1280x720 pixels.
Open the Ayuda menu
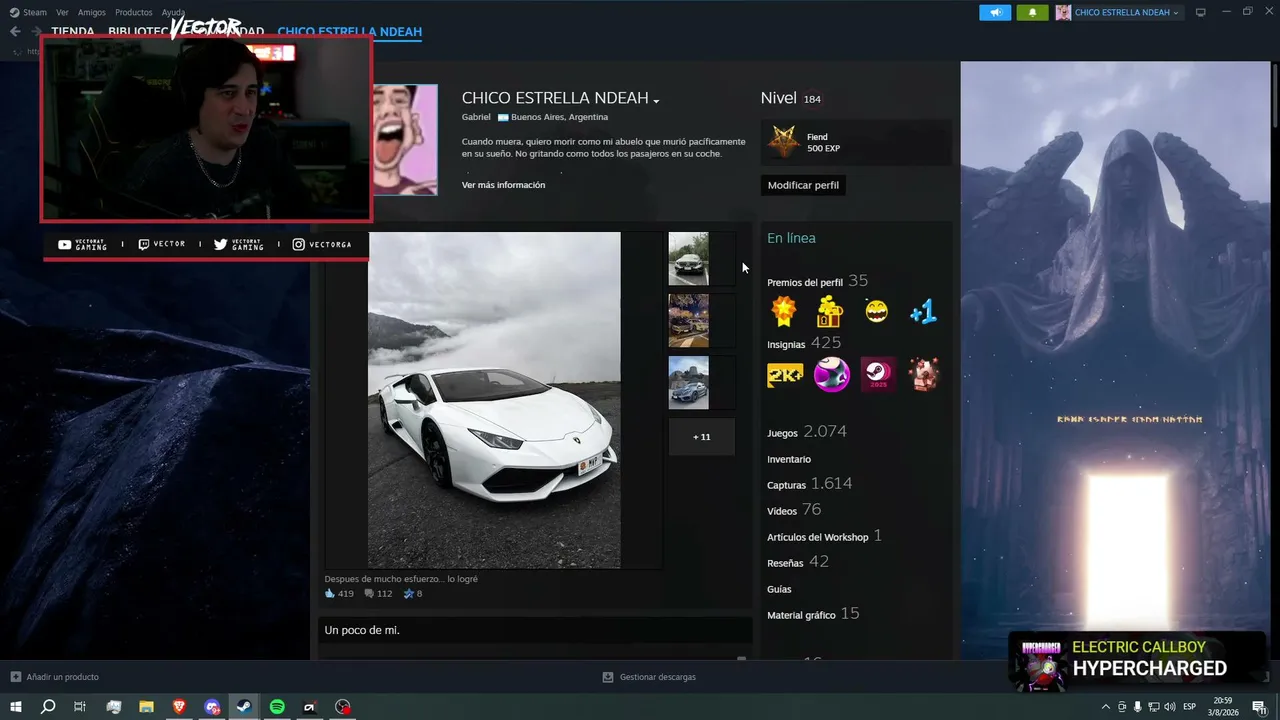click(x=173, y=12)
